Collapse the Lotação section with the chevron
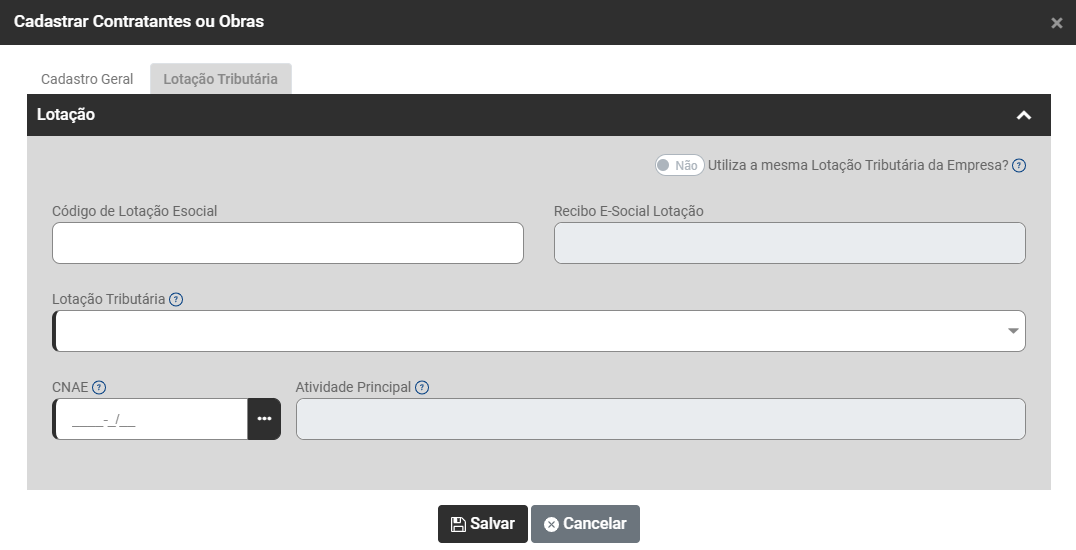The height and width of the screenshot is (550, 1076). pos(1023,115)
